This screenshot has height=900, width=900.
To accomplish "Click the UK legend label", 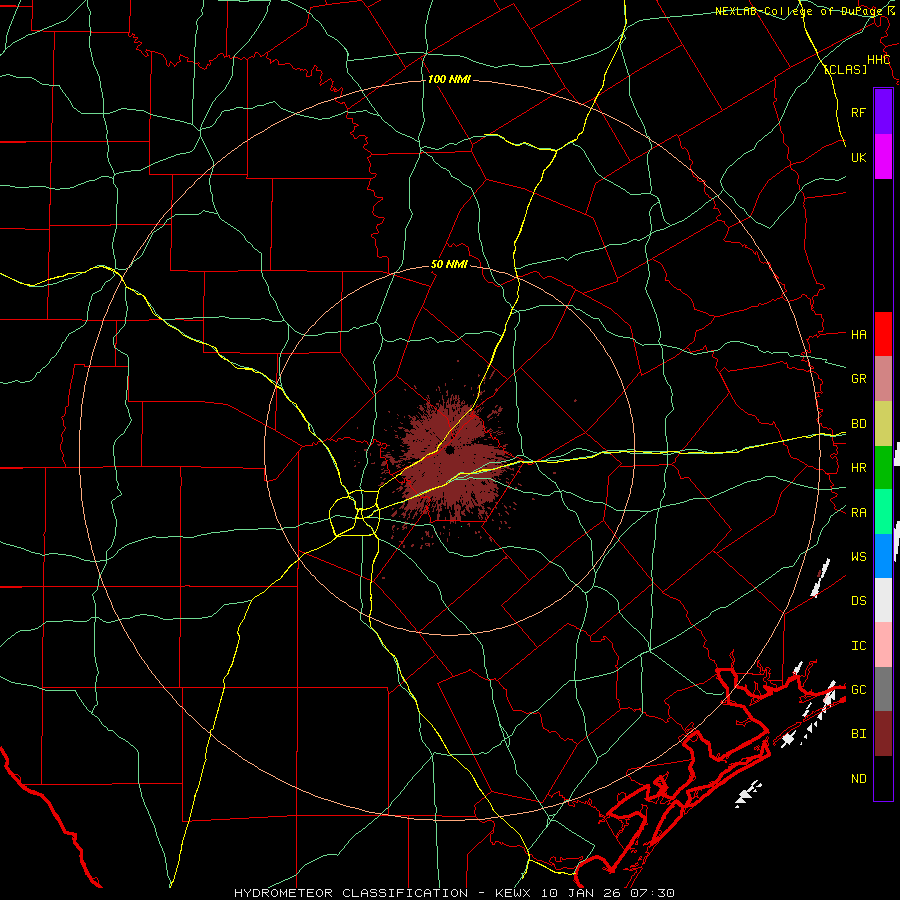I will (x=858, y=157).
